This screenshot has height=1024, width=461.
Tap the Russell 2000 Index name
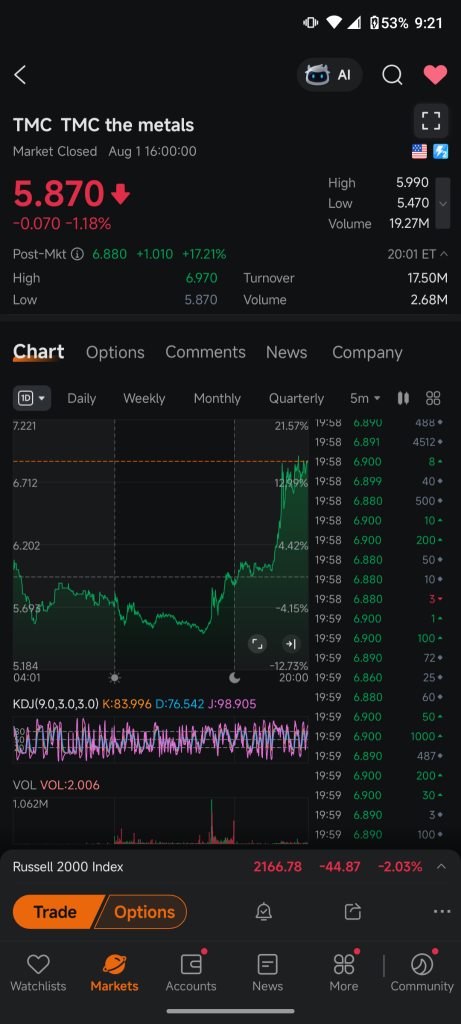[68, 867]
